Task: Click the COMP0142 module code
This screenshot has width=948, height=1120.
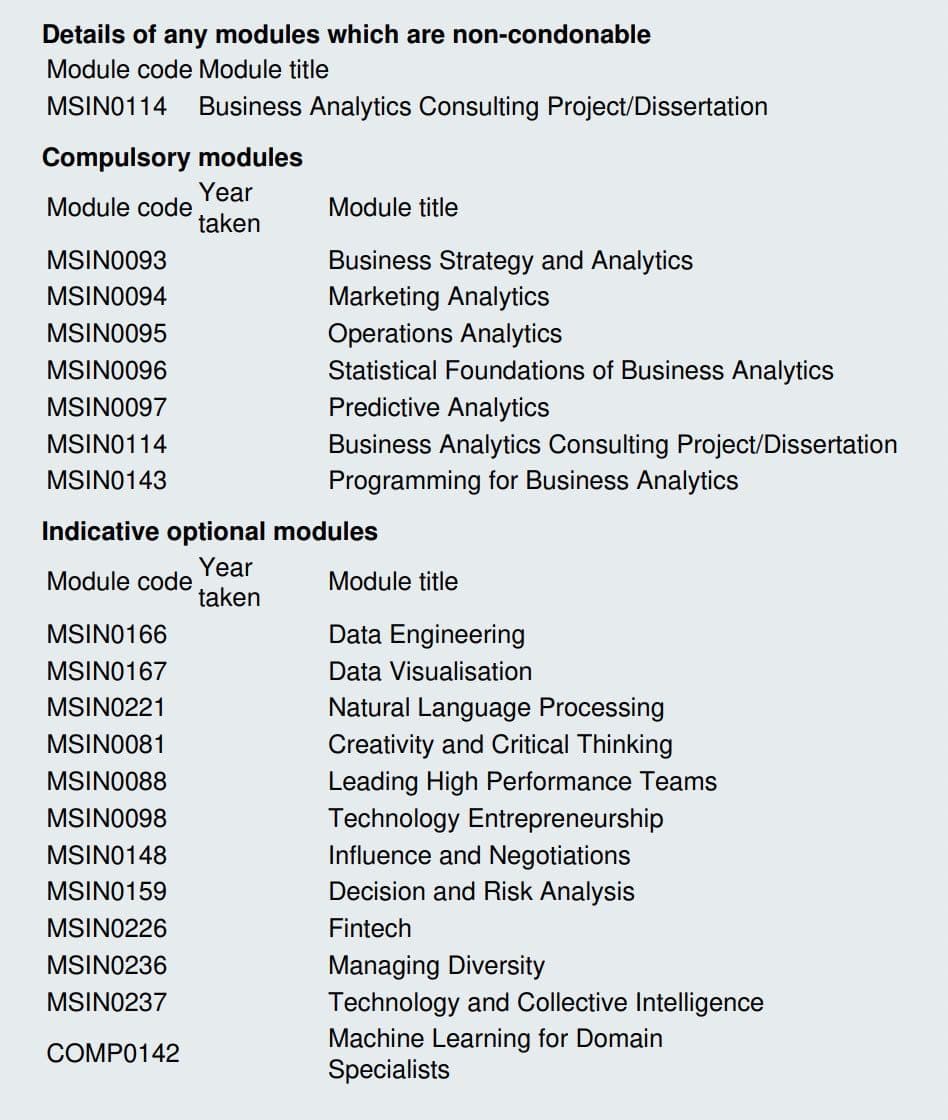Action: click(x=113, y=1053)
